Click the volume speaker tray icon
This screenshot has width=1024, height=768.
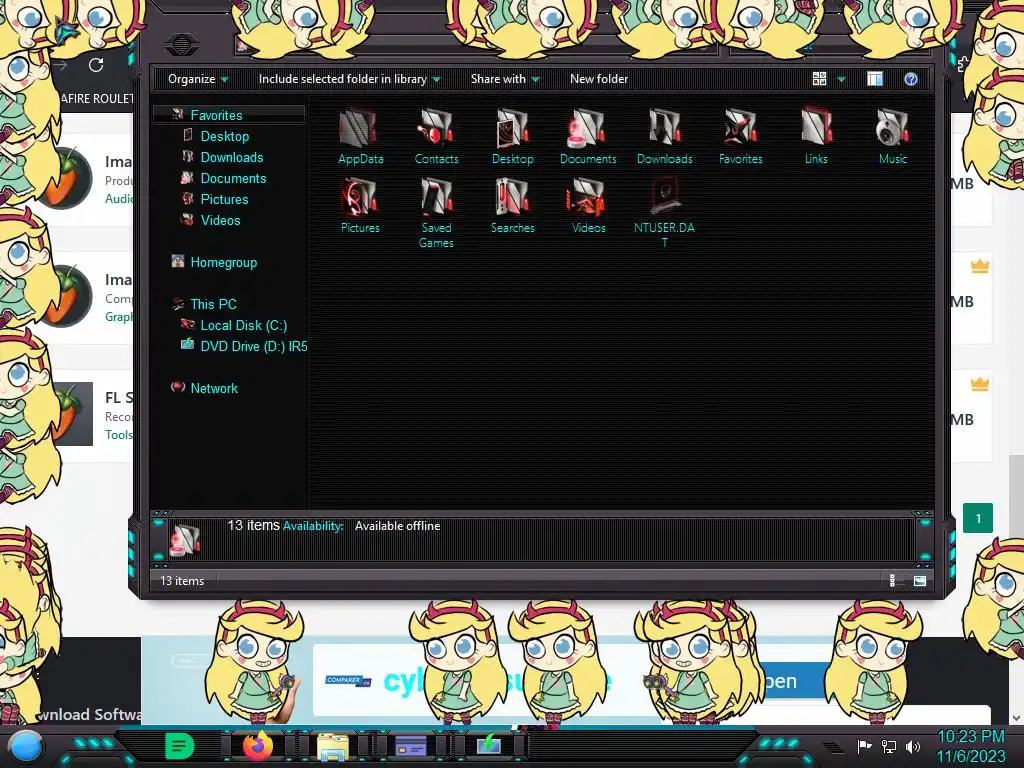pyautogui.click(x=912, y=746)
